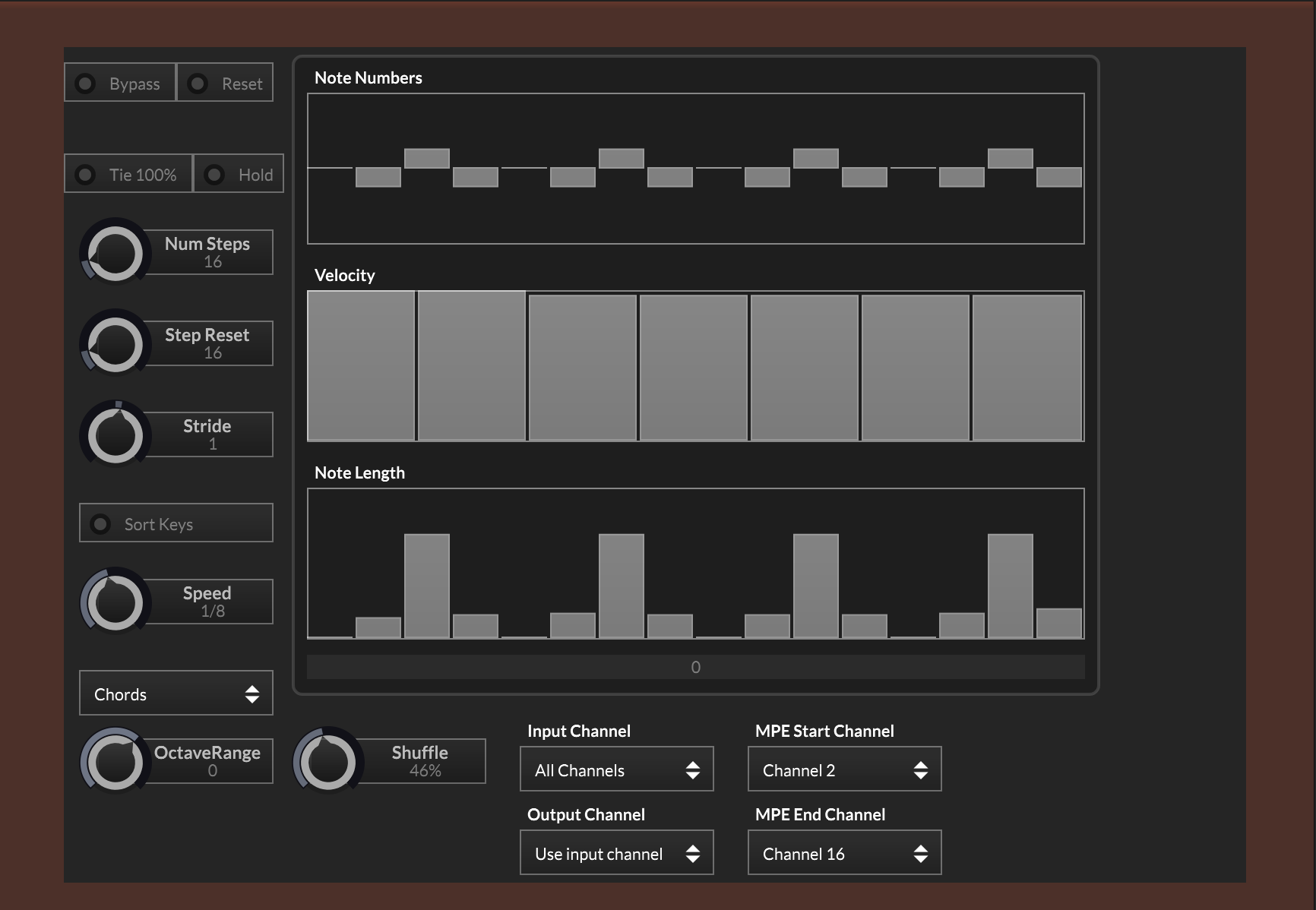Click the fourth Velocity bar
The width and height of the screenshot is (1316, 910).
pos(694,368)
